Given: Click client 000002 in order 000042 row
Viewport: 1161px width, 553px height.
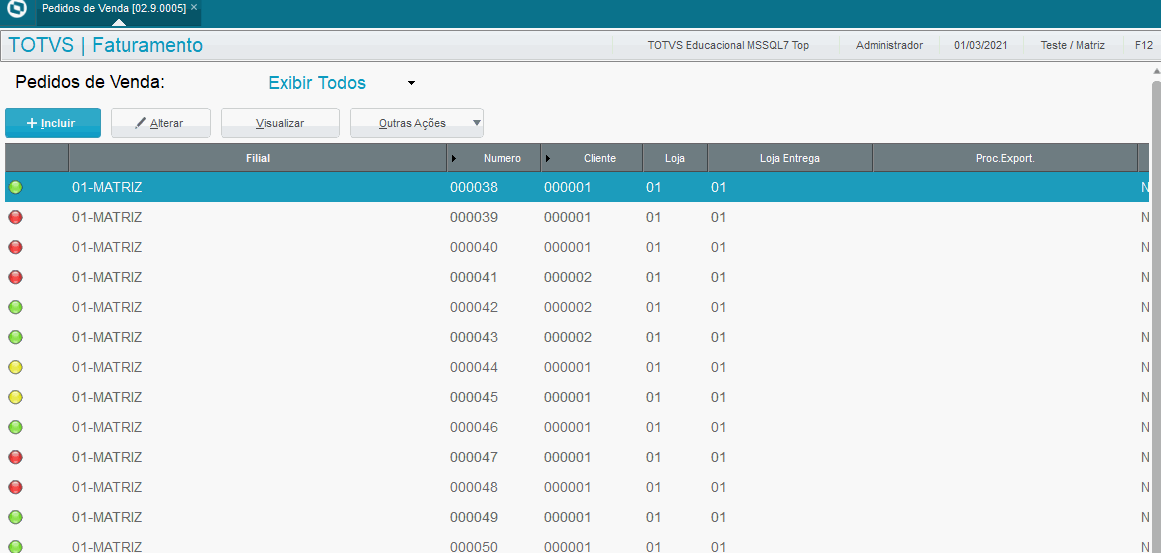Looking at the screenshot, I should pos(568,307).
